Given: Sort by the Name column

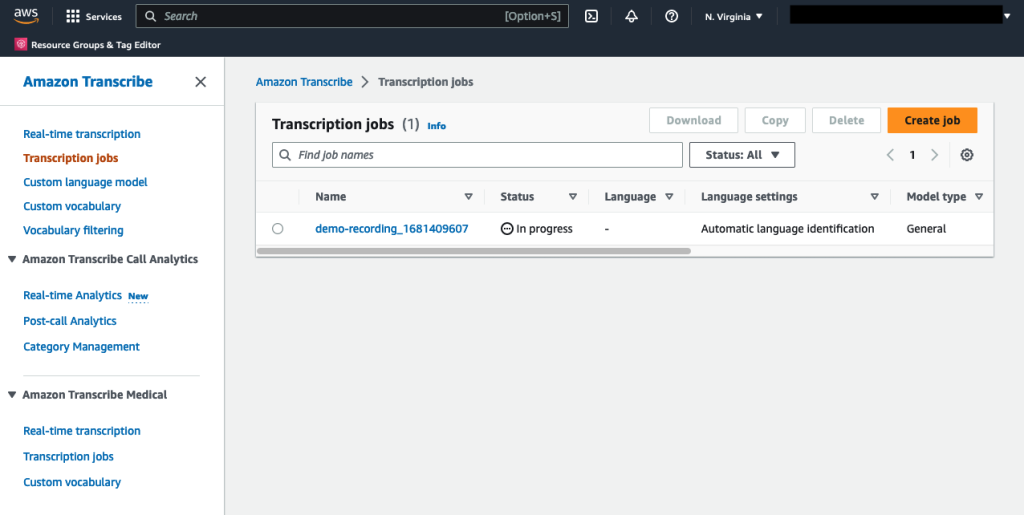Looking at the screenshot, I should click(x=468, y=196).
